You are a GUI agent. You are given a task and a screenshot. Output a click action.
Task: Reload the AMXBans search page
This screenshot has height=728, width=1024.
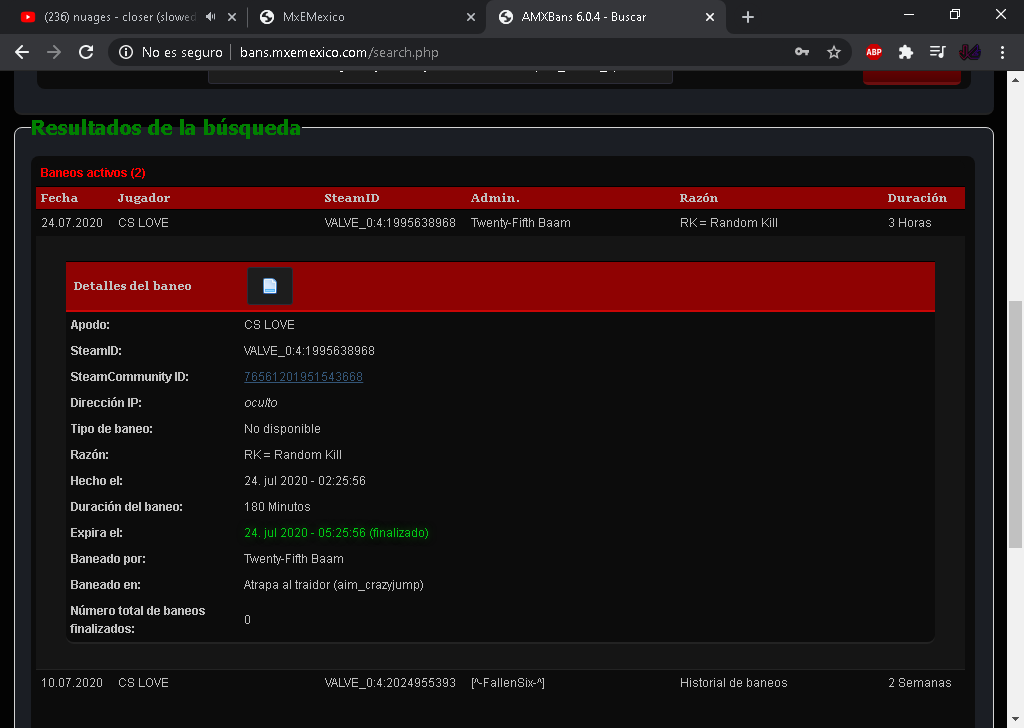coord(86,52)
